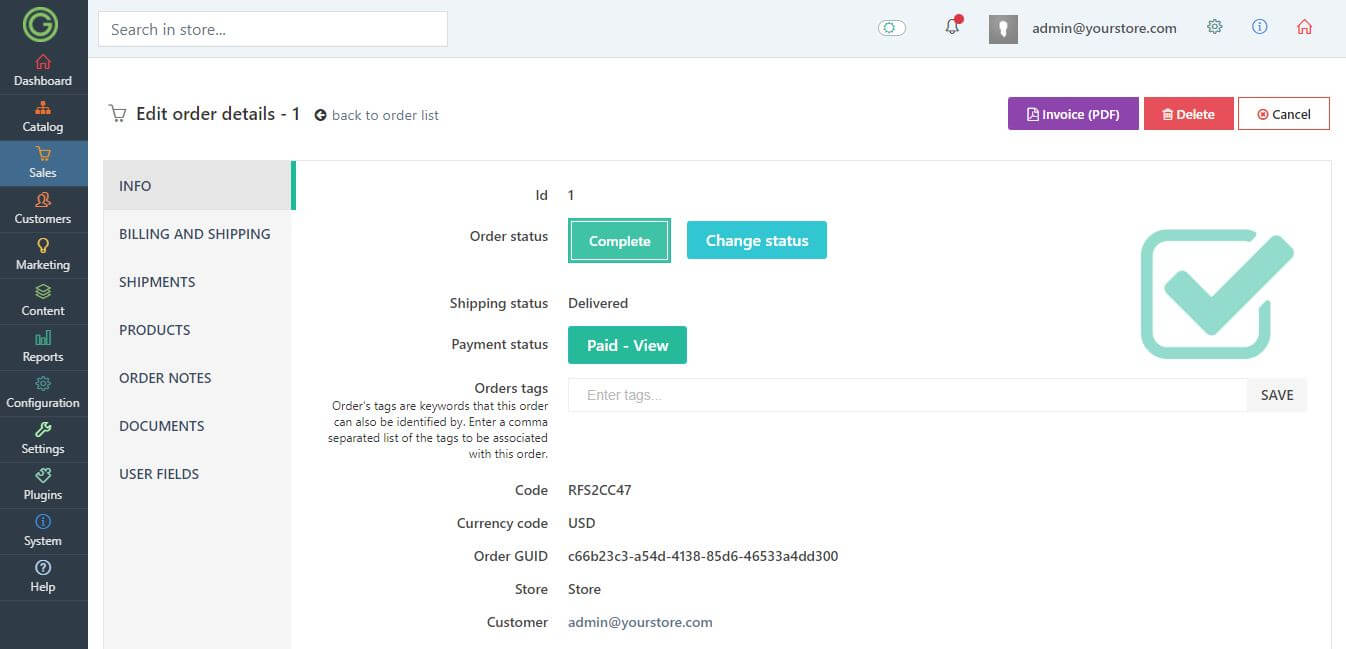Open the Reports sidebar menu
The image size is (1346, 649).
tap(43, 347)
